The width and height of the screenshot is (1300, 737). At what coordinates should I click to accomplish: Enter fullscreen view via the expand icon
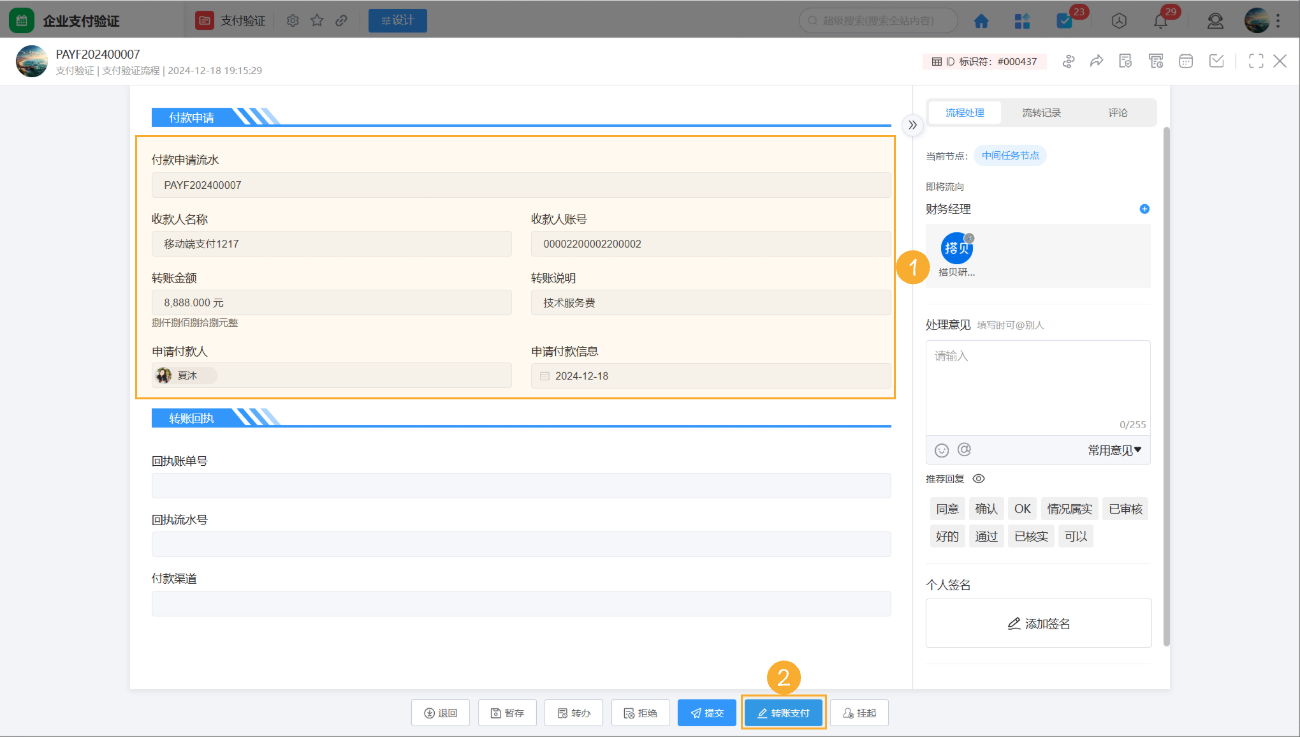pyautogui.click(x=1256, y=61)
